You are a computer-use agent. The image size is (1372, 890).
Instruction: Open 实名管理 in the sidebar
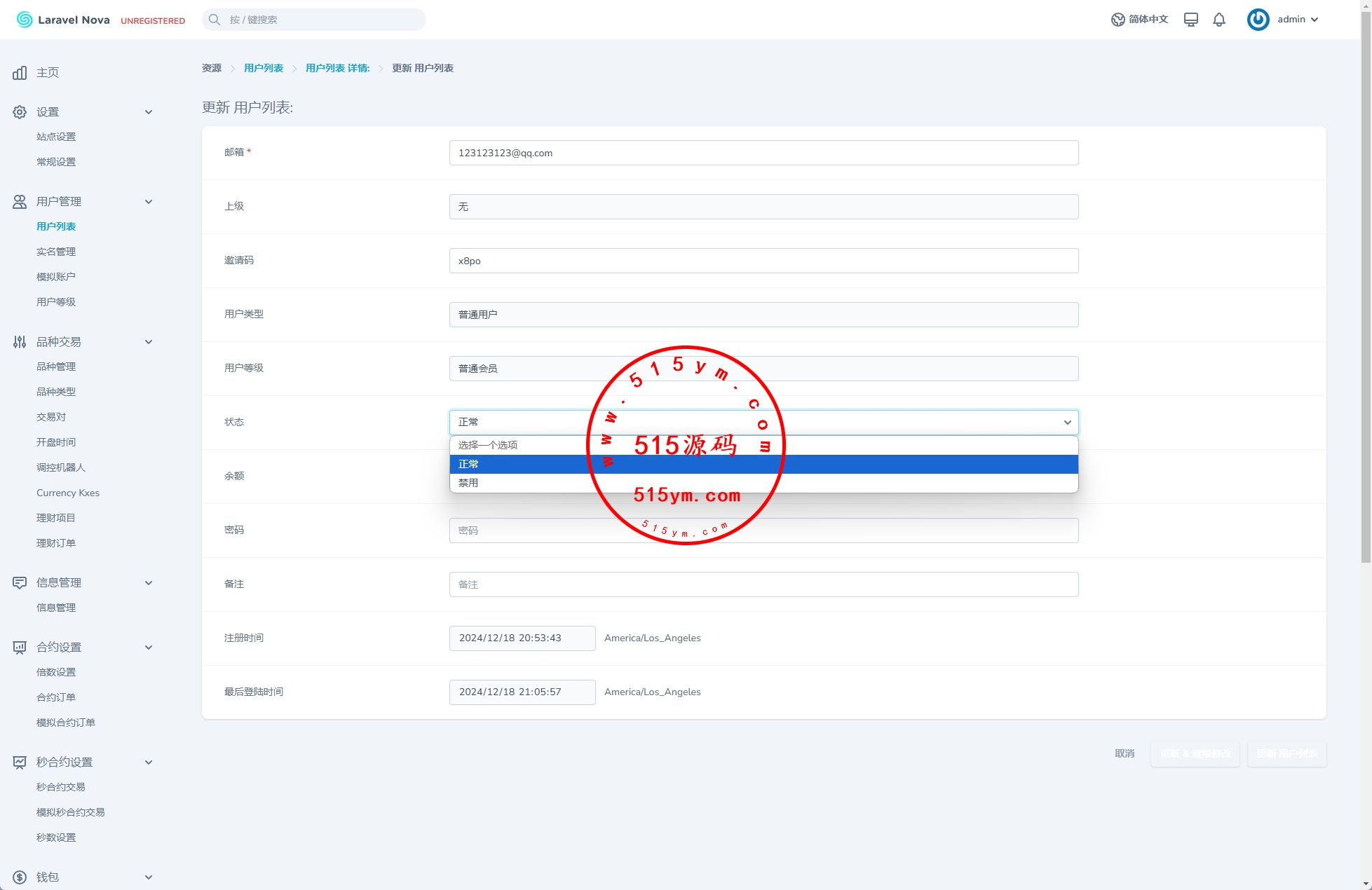[56, 252]
